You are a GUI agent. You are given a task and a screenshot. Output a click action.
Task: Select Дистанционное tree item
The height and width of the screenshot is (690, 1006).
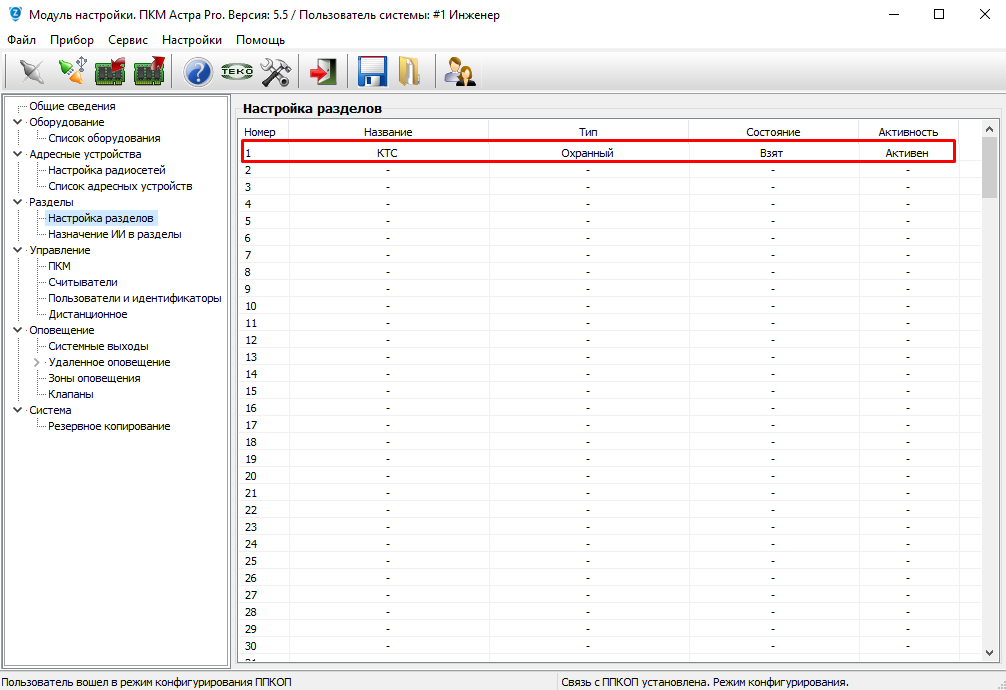tap(88, 314)
